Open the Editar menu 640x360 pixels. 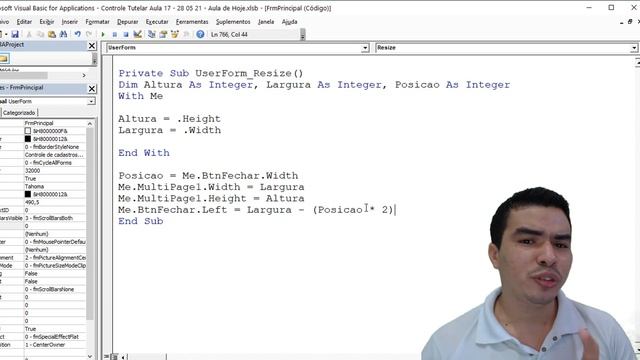point(24,22)
